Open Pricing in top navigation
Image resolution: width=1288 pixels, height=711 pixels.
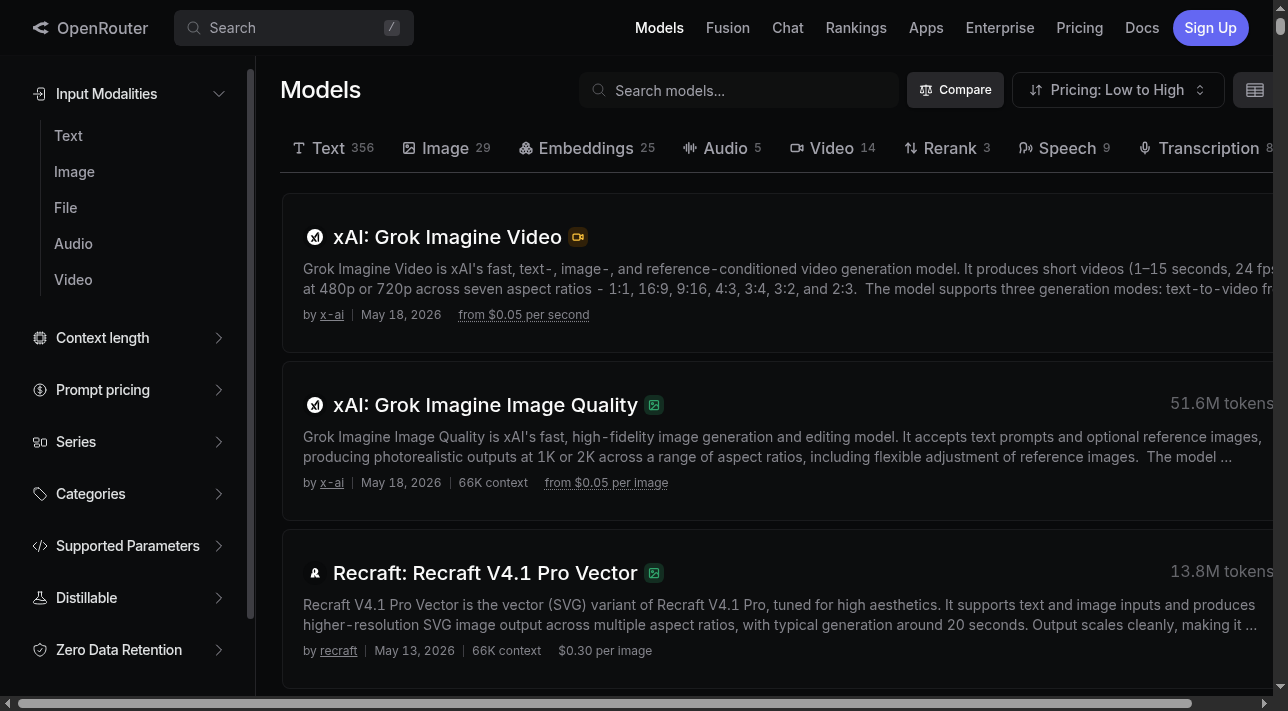(1080, 28)
